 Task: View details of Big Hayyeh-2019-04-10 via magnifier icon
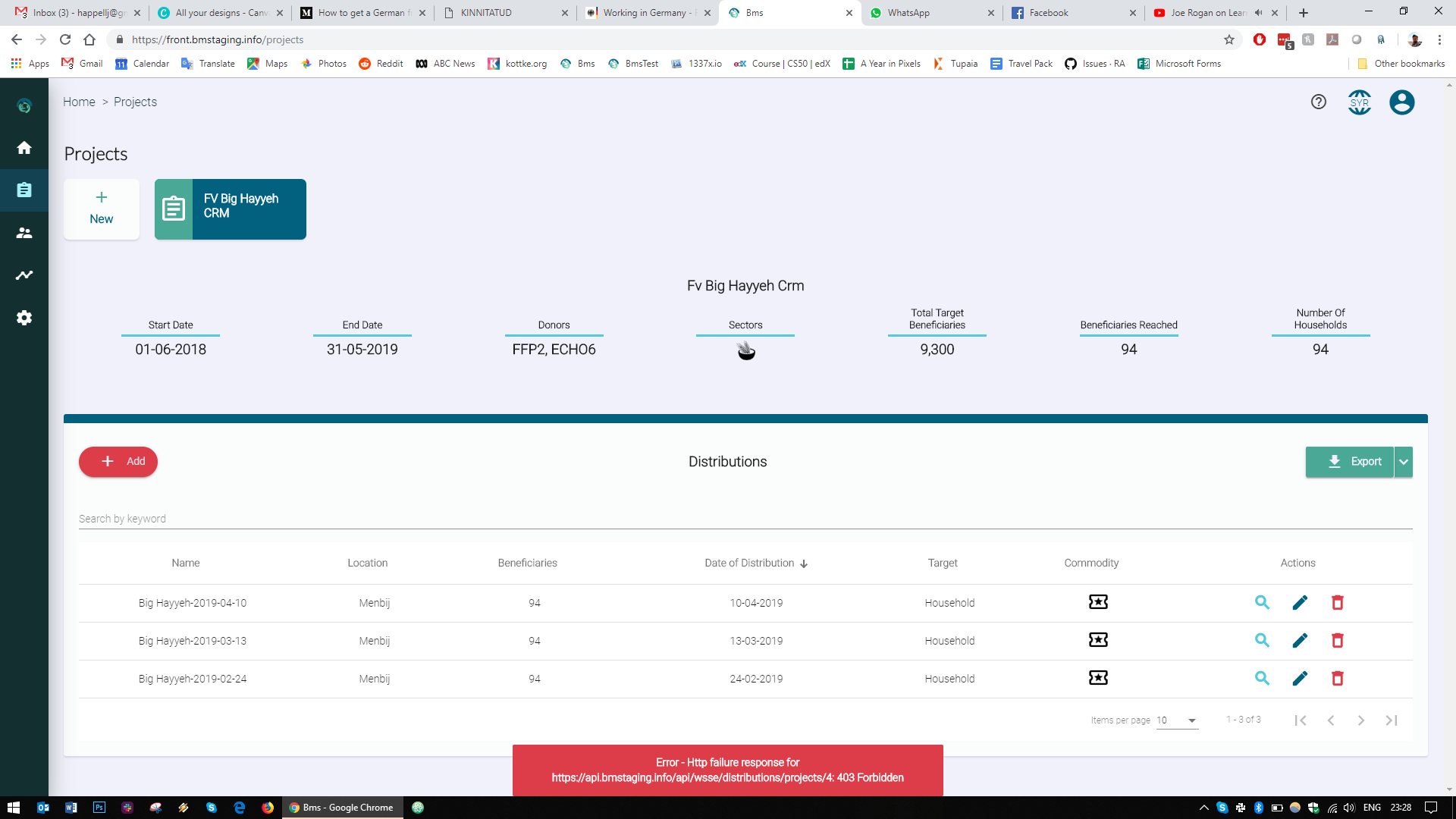pyautogui.click(x=1262, y=602)
